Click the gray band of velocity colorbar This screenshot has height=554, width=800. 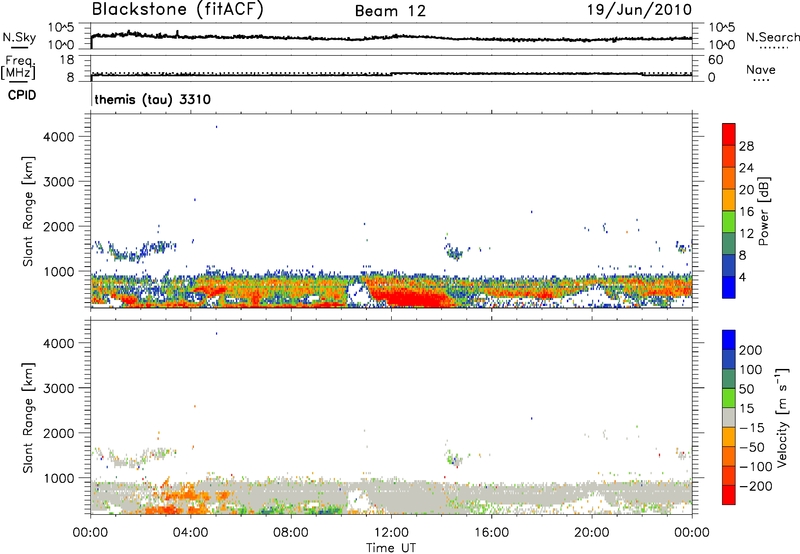pyautogui.click(x=729, y=417)
